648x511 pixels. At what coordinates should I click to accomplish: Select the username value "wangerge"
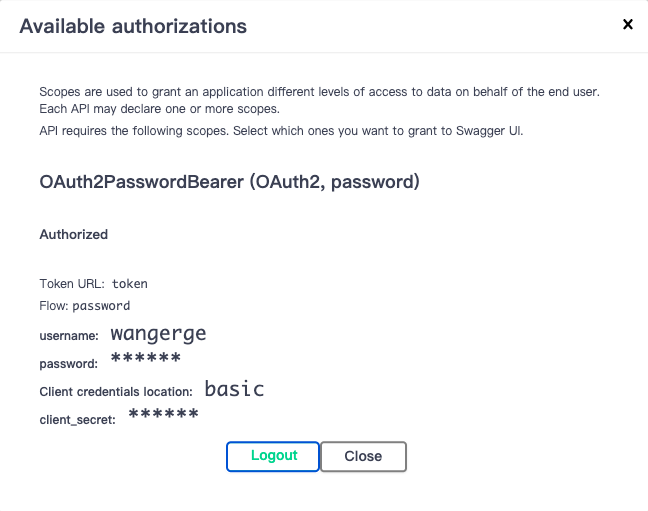(x=158, y=333)
